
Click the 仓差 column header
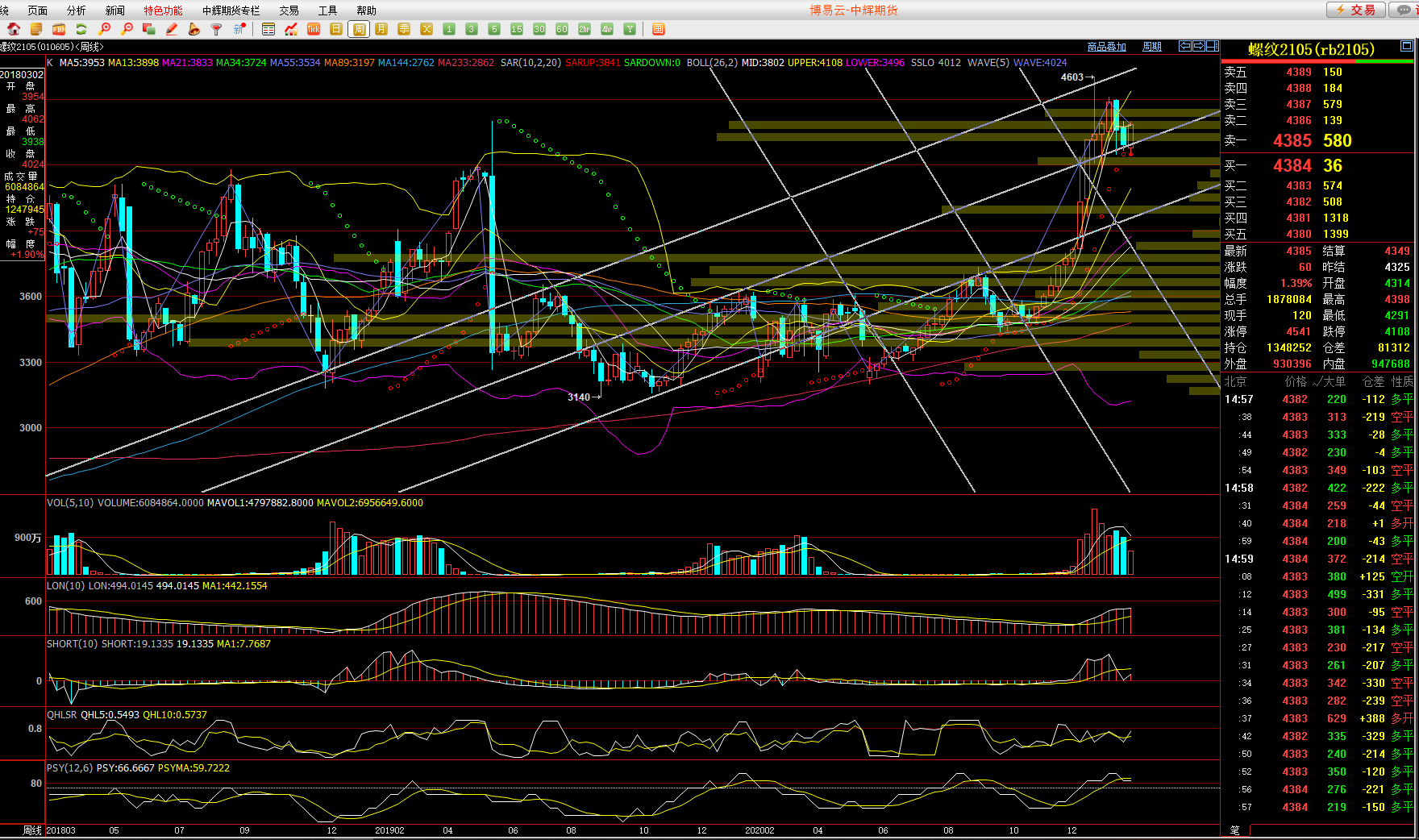tap(1373, 381)
